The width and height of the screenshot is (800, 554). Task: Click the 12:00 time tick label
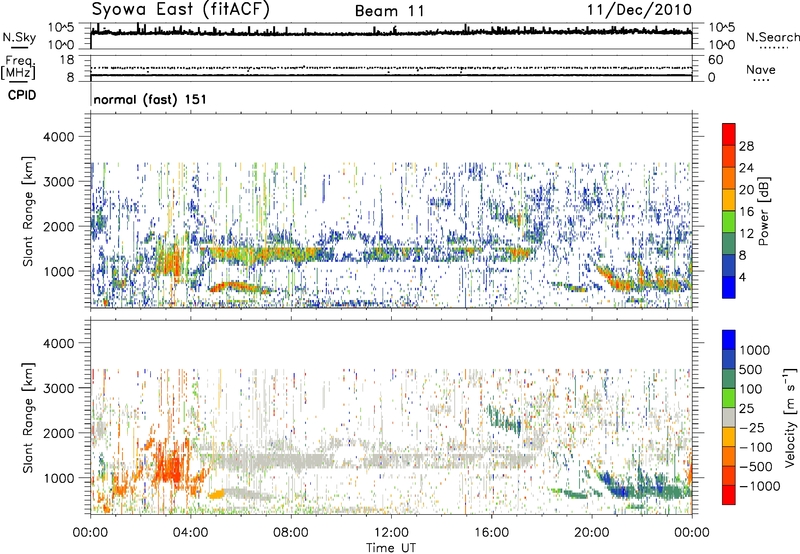tap(391, 533)
